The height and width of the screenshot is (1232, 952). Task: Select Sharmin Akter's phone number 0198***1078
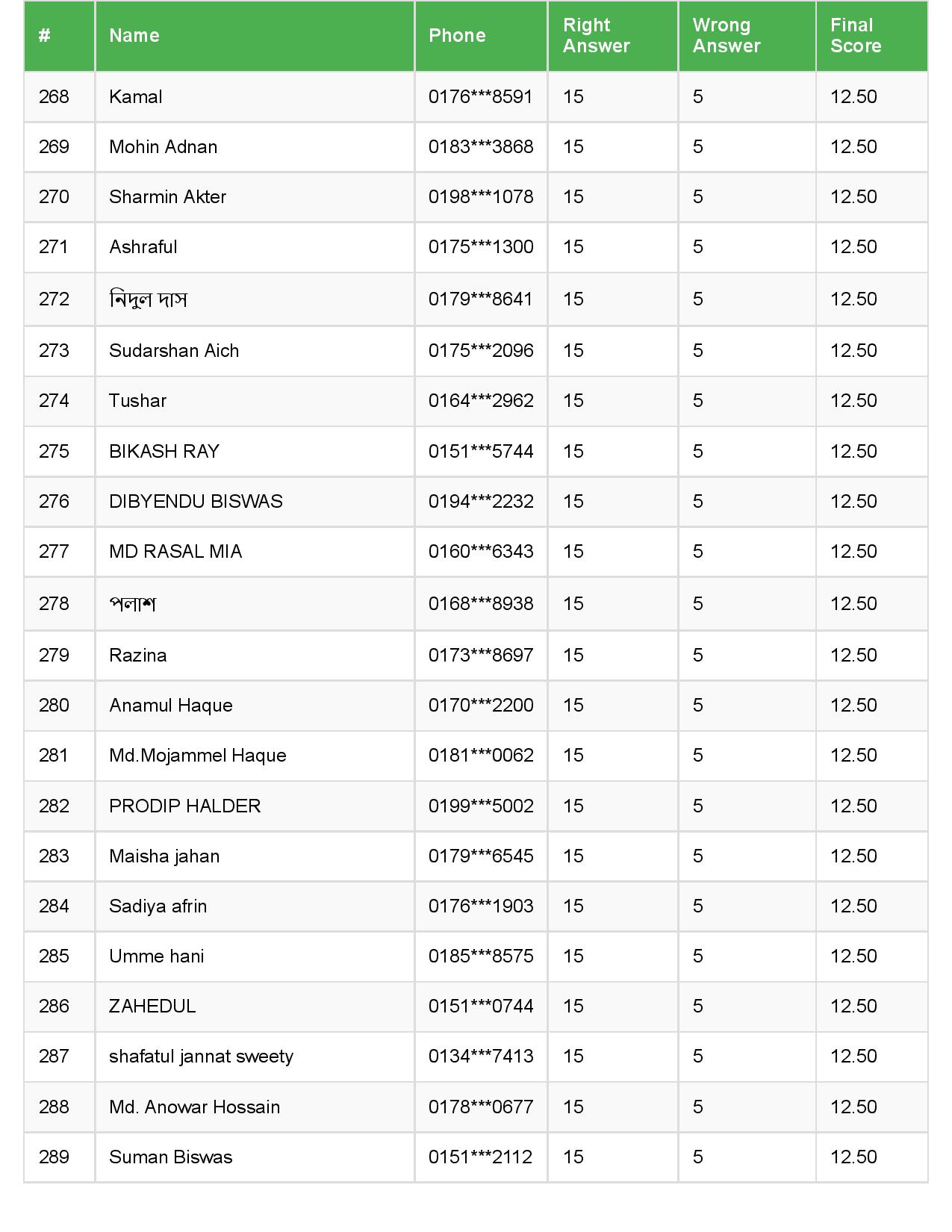[x=481, y=197]
